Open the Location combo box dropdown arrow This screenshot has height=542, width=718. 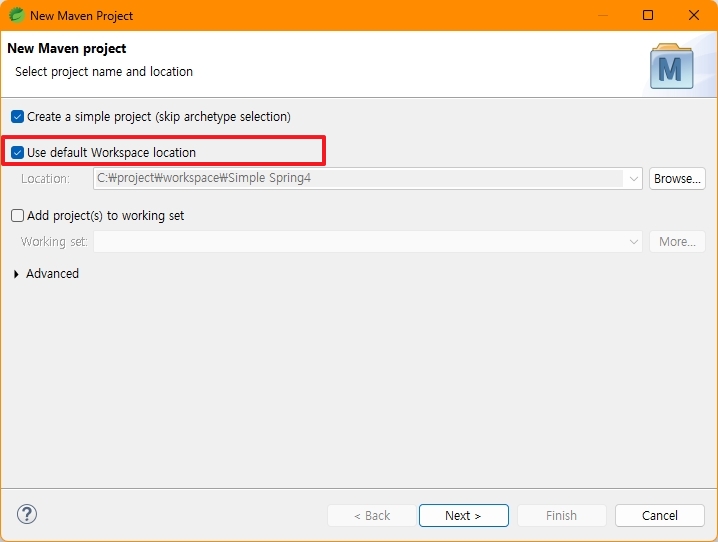634,179
